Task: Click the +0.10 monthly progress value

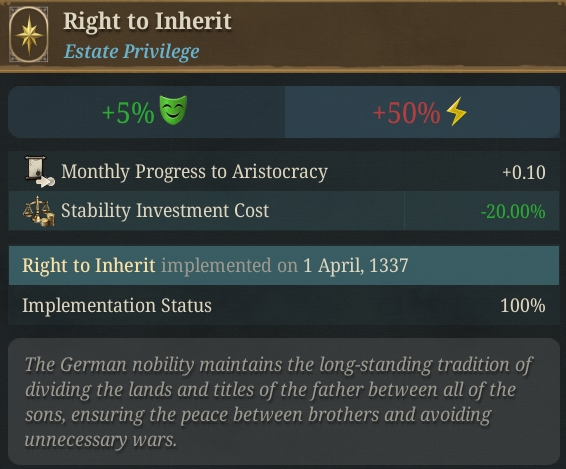Action: 524,172
